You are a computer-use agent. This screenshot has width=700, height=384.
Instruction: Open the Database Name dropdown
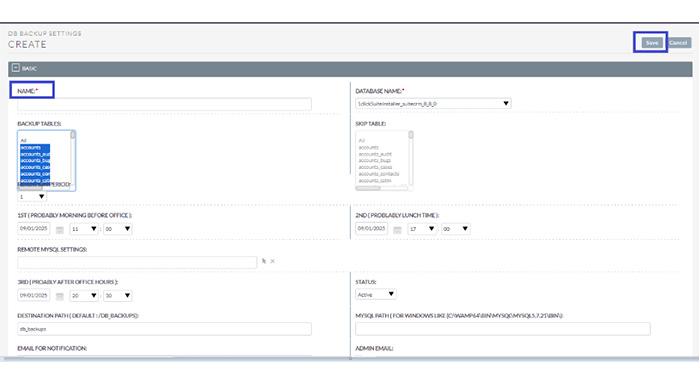(433, 104)
